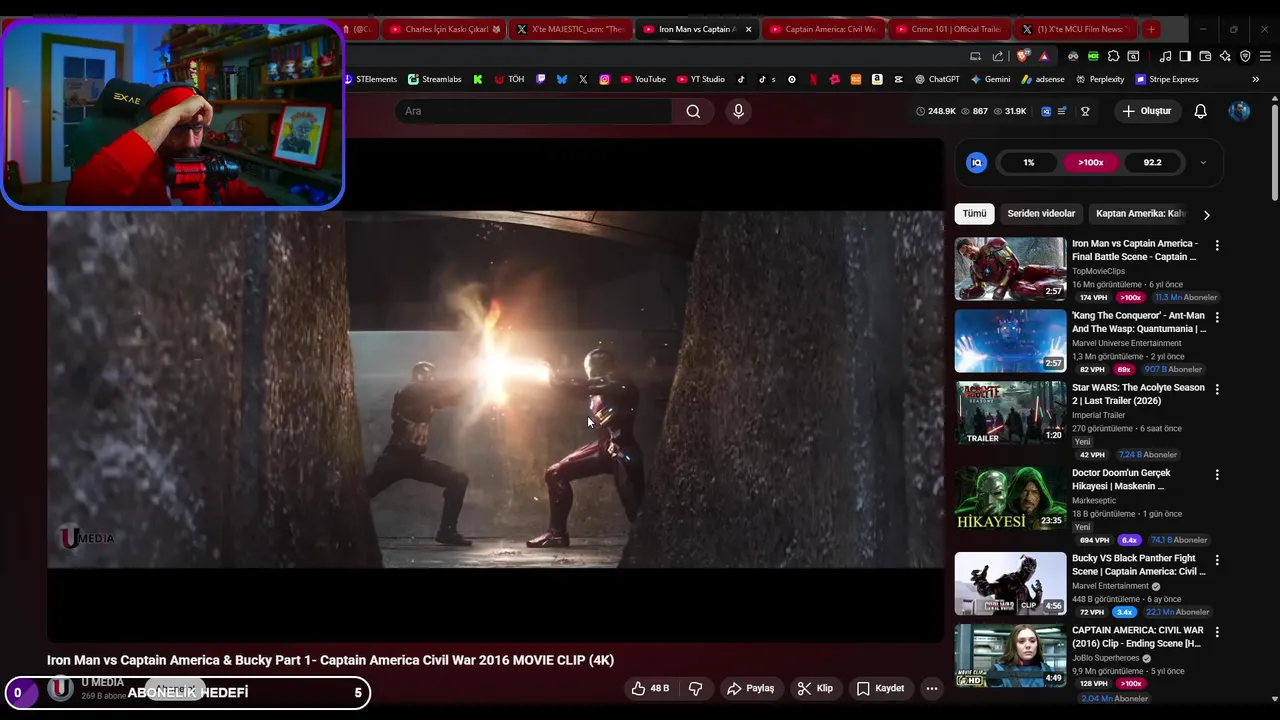Open the YT Studio bookmark
Image resolution: width=1280 pixels, height=720 pixels.
[x=701, y=79]
